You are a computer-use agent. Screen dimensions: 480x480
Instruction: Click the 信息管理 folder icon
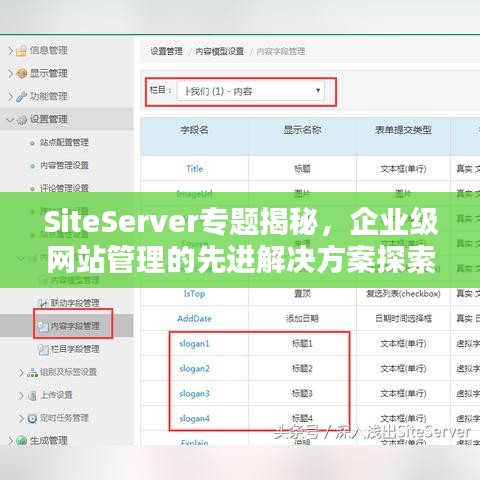[21, 51]
